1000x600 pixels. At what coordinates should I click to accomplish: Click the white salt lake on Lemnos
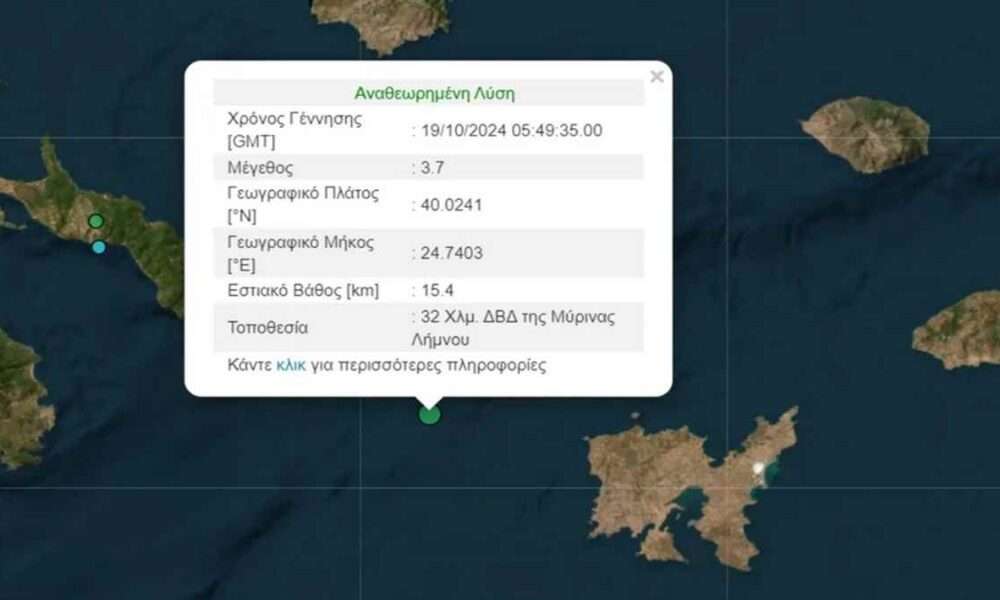tap(758, 469)
